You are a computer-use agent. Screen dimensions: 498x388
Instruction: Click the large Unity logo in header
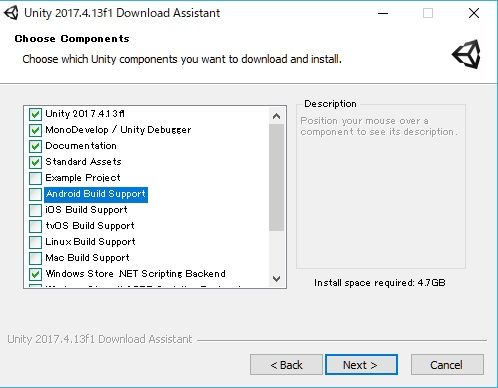467,54
